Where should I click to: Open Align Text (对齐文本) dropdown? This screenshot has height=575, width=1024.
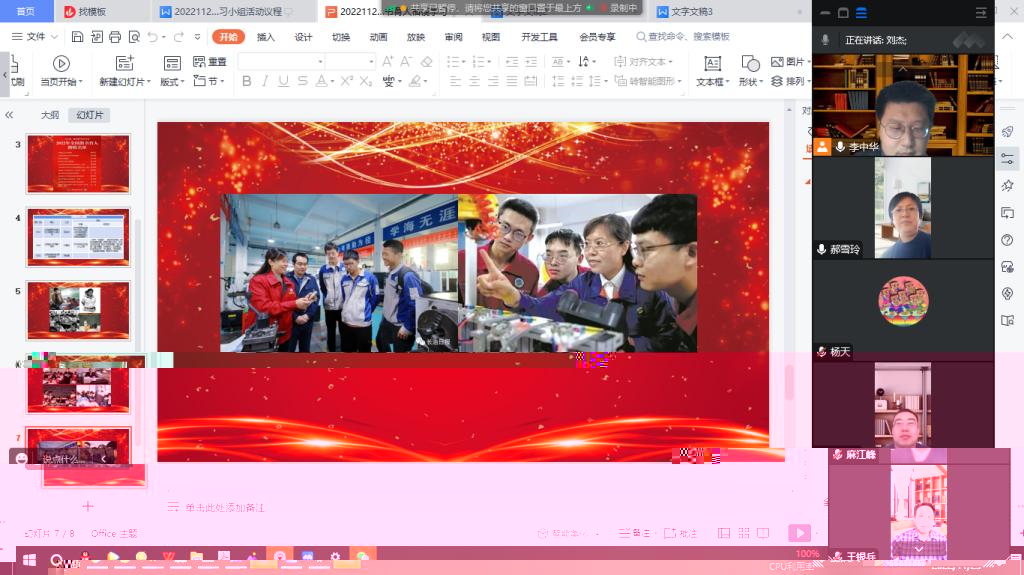click(x=644, y=61)
